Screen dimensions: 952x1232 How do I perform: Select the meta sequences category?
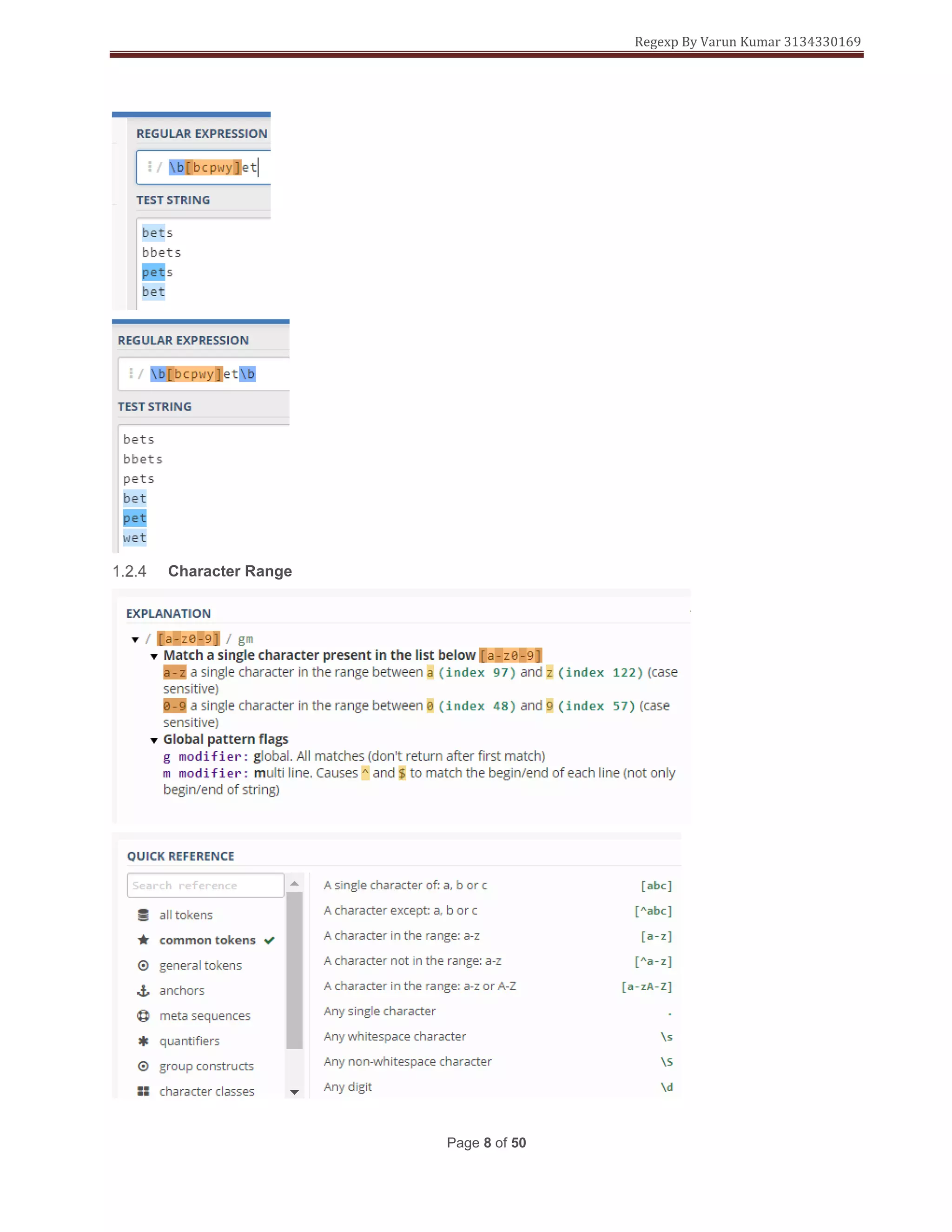[205, 1015]
